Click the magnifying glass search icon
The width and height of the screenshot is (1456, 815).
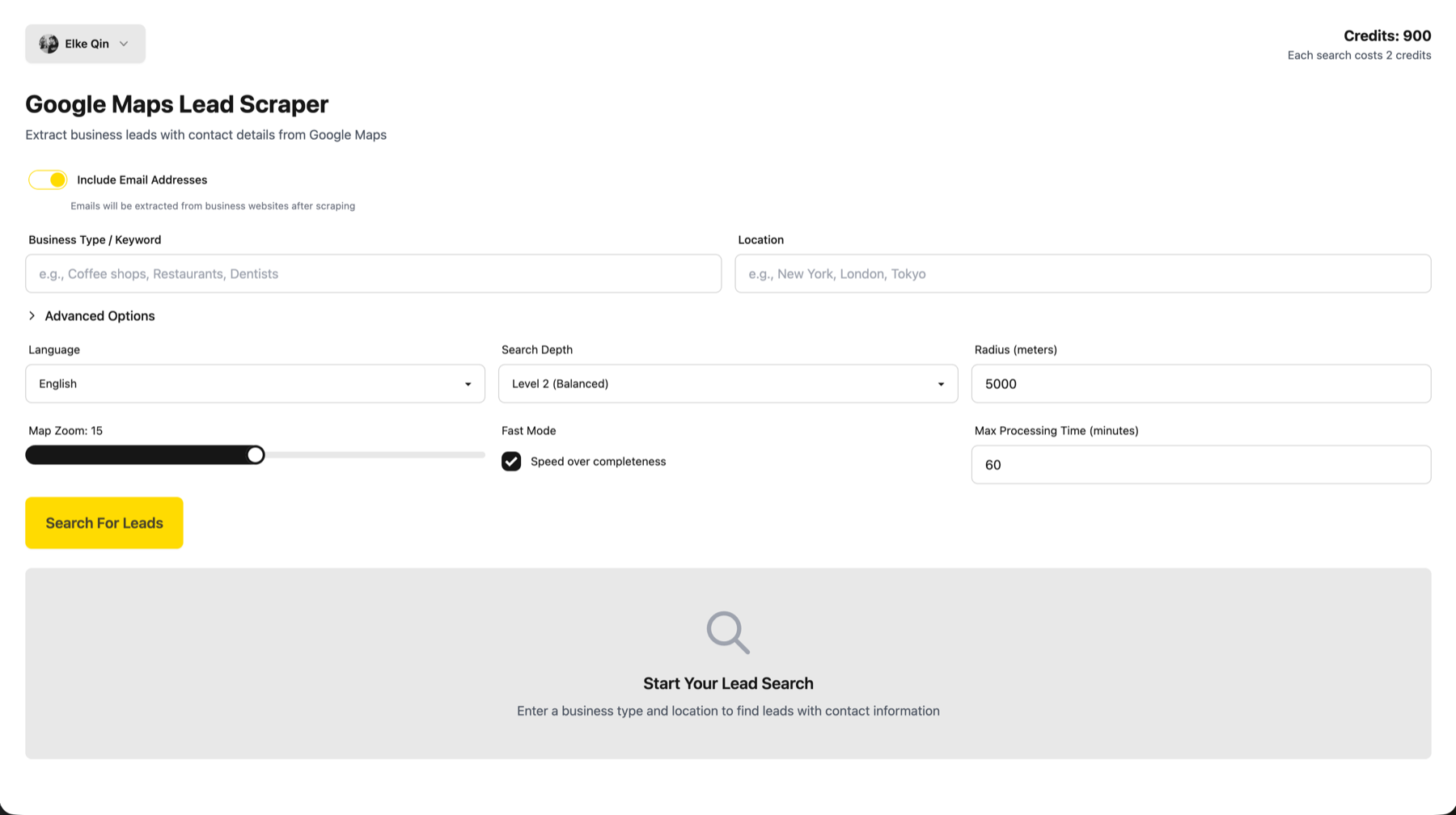click(x=728, y=632)
